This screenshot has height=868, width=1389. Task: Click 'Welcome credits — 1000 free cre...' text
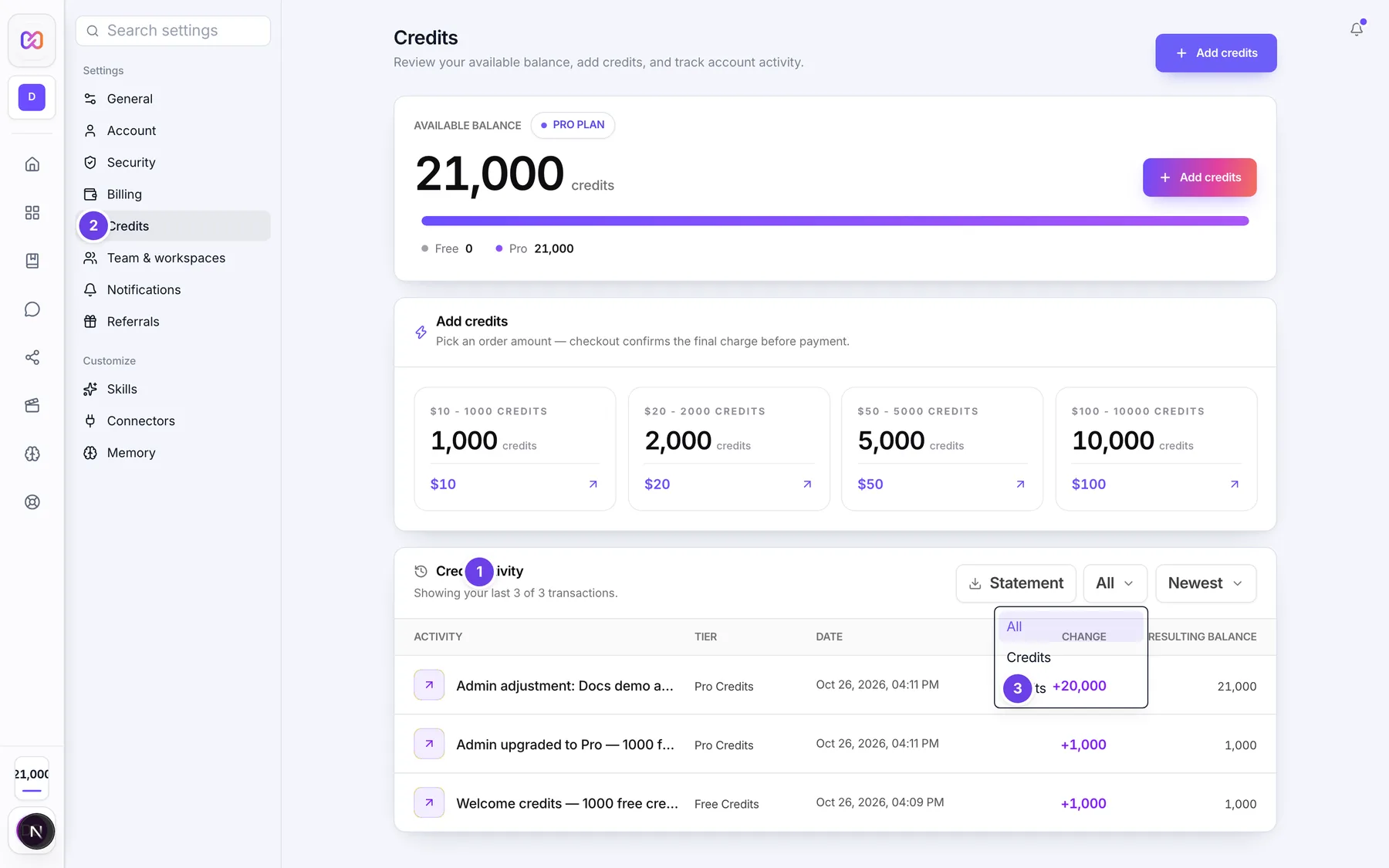[567, 803]
